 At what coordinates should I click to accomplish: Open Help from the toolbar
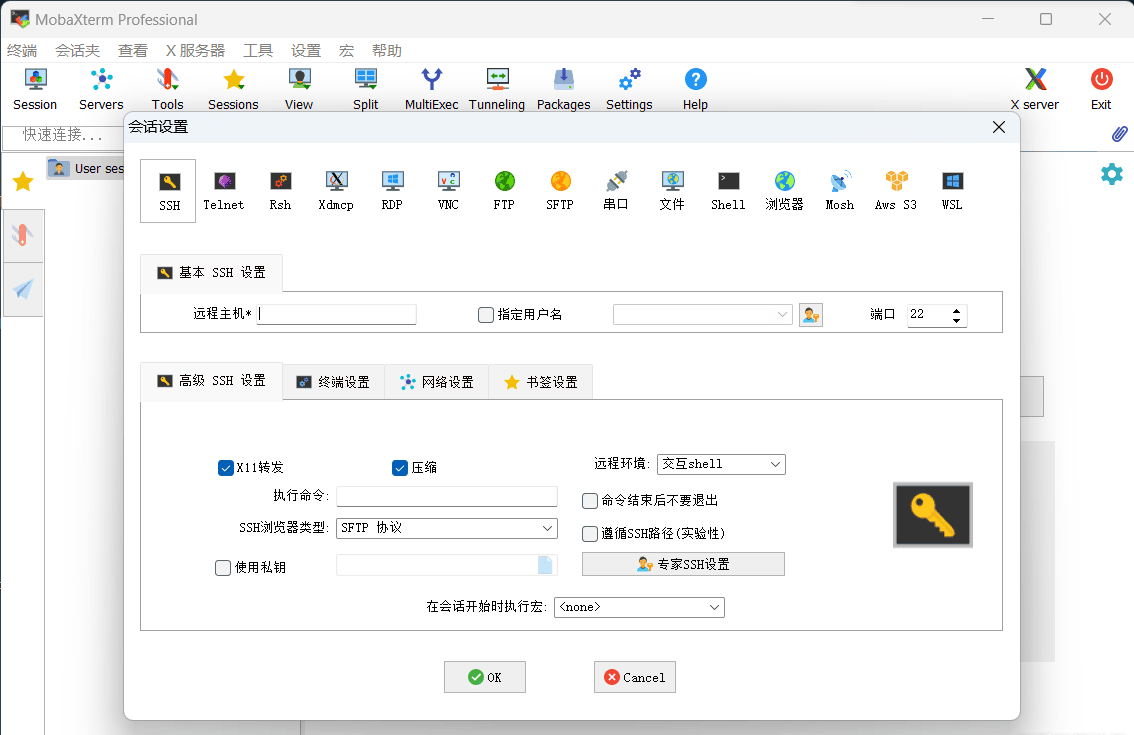695,89
